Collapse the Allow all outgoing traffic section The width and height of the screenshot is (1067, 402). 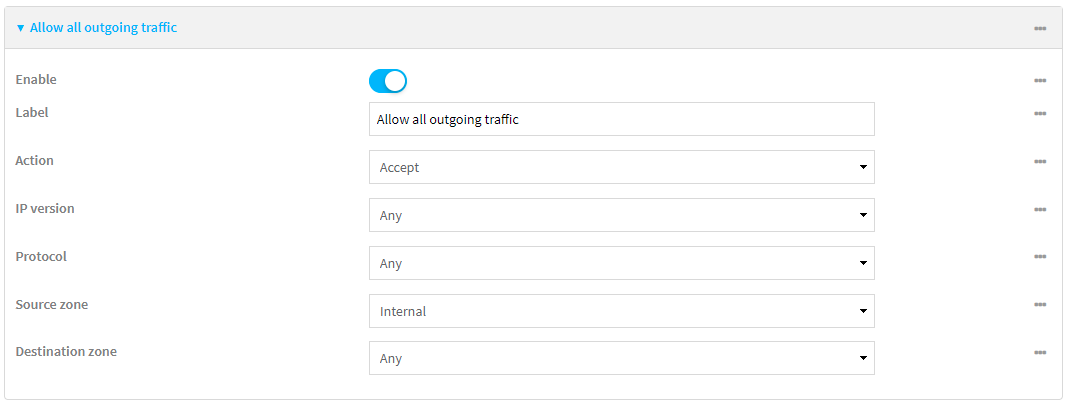coord(103,28)
